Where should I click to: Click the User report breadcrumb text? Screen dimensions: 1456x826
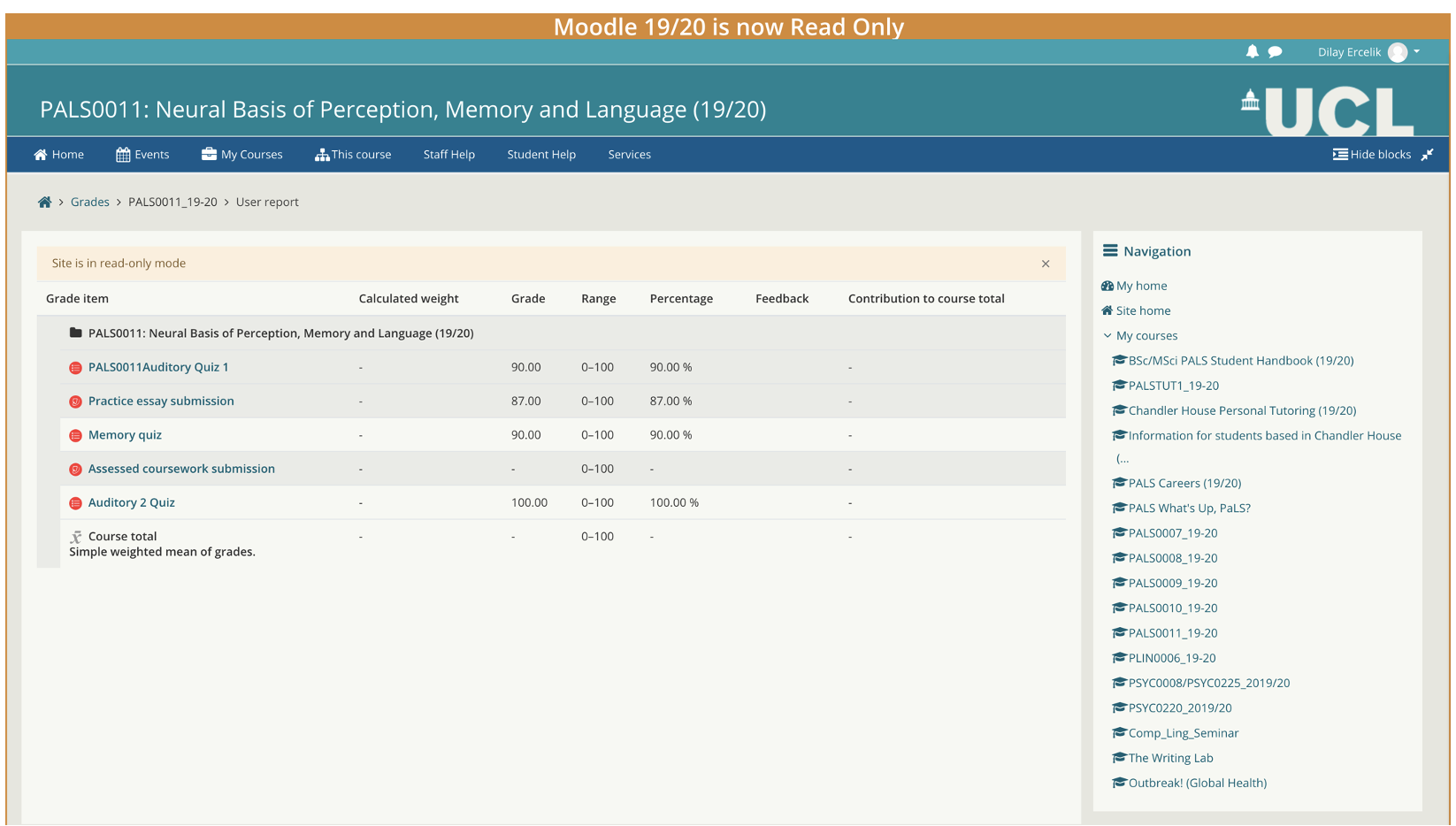pyautogui.click(x=267, y=202)
